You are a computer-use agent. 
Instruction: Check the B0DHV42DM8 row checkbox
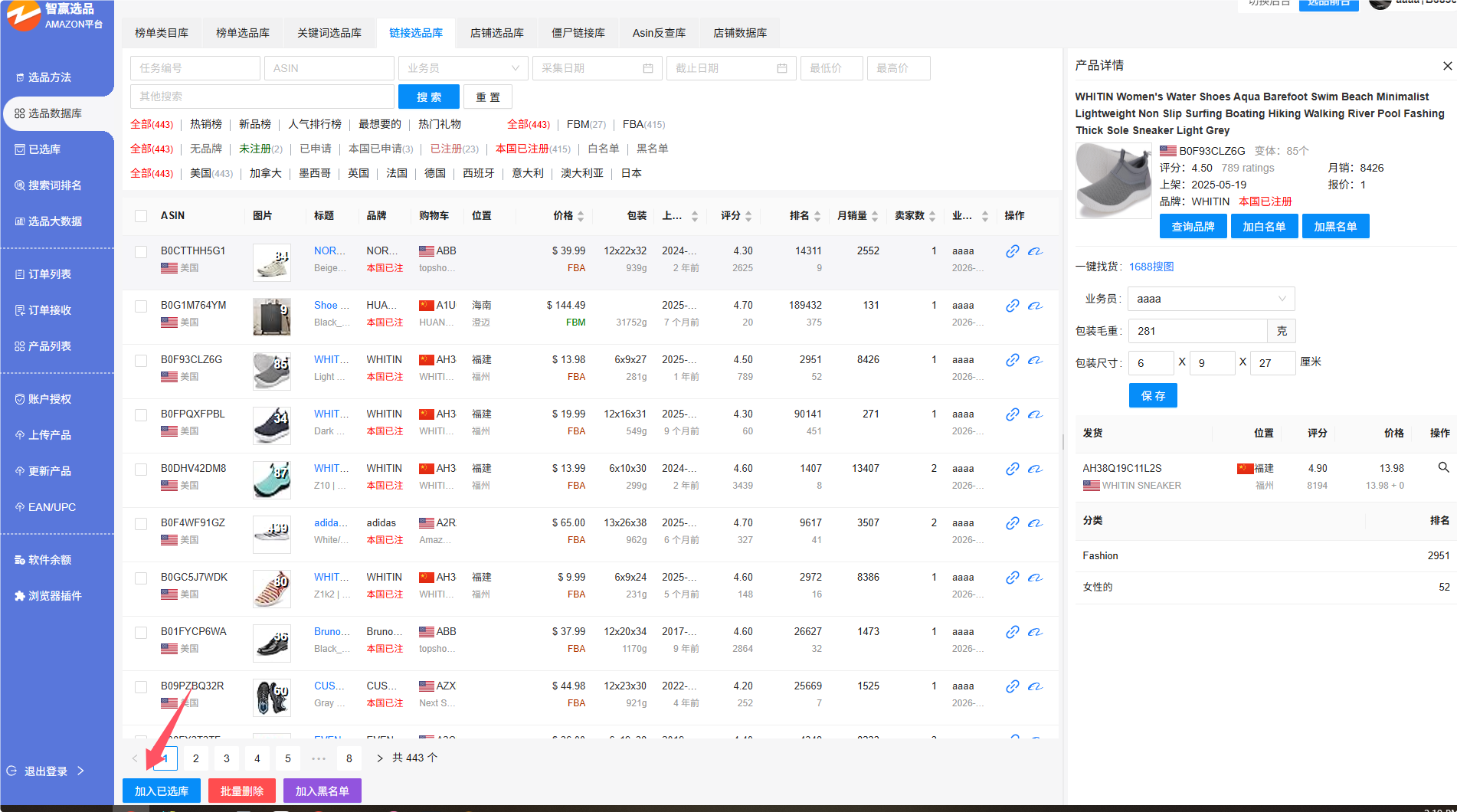point(141,470)
